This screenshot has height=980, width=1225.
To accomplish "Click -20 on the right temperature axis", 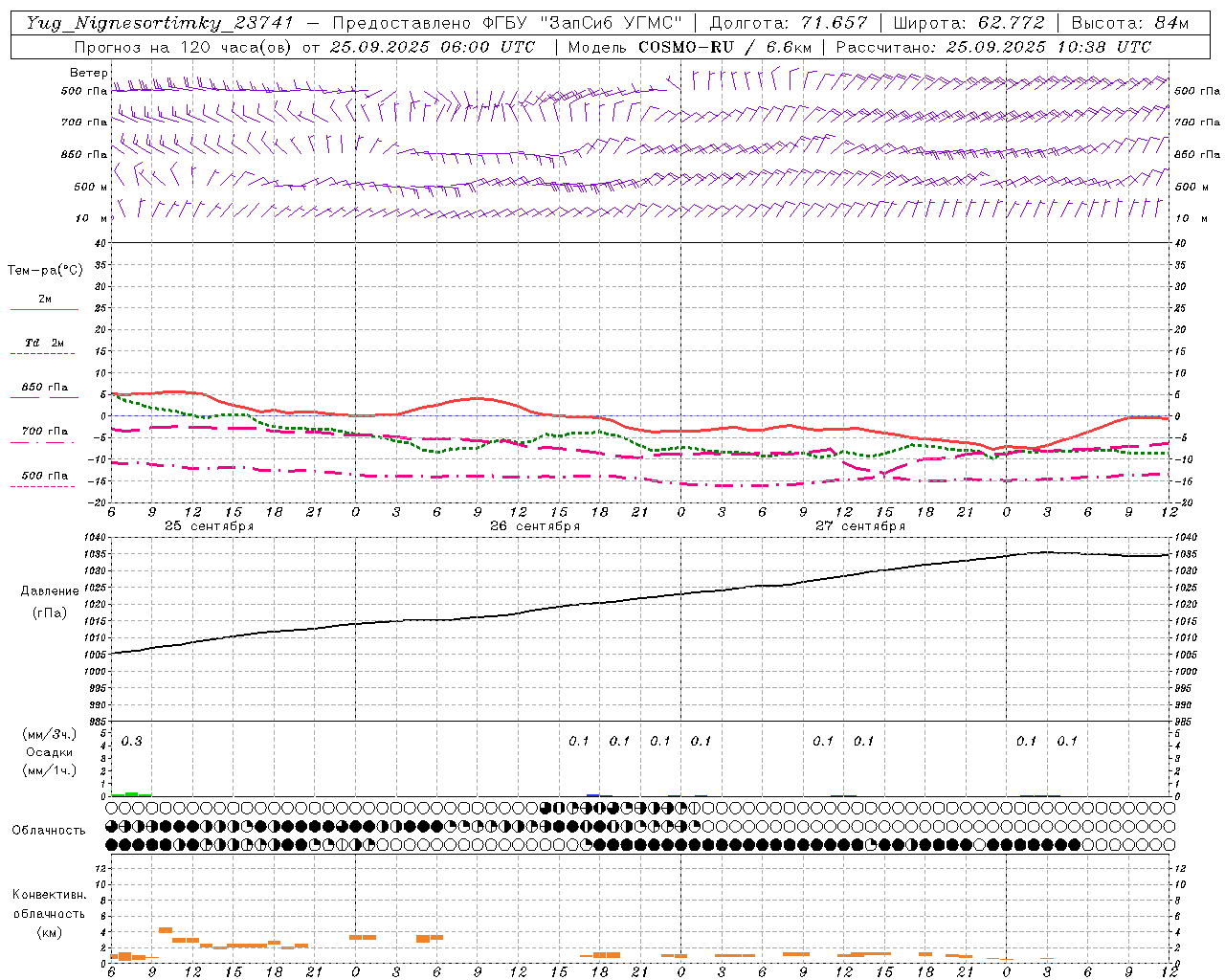I will [1184, 502].
